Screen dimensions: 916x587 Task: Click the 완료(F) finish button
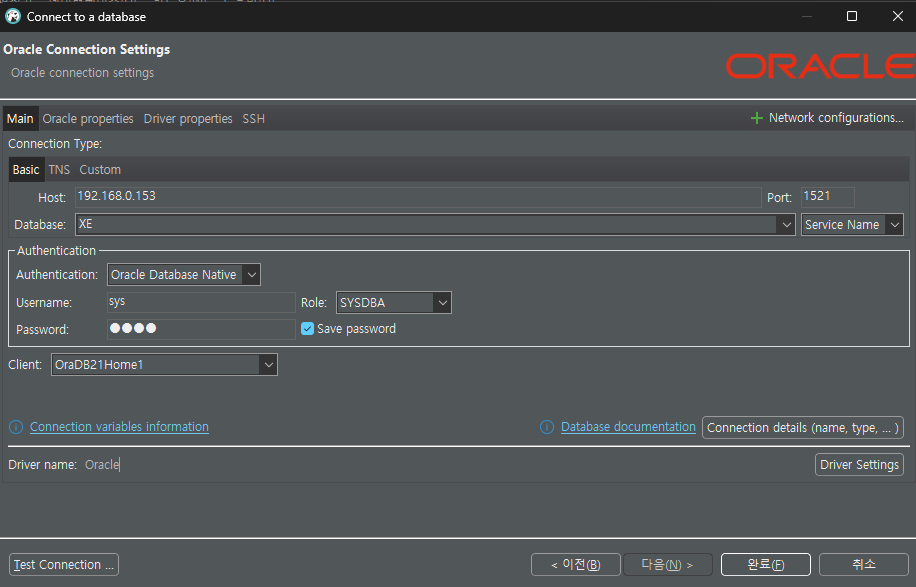tap(766, 565)
